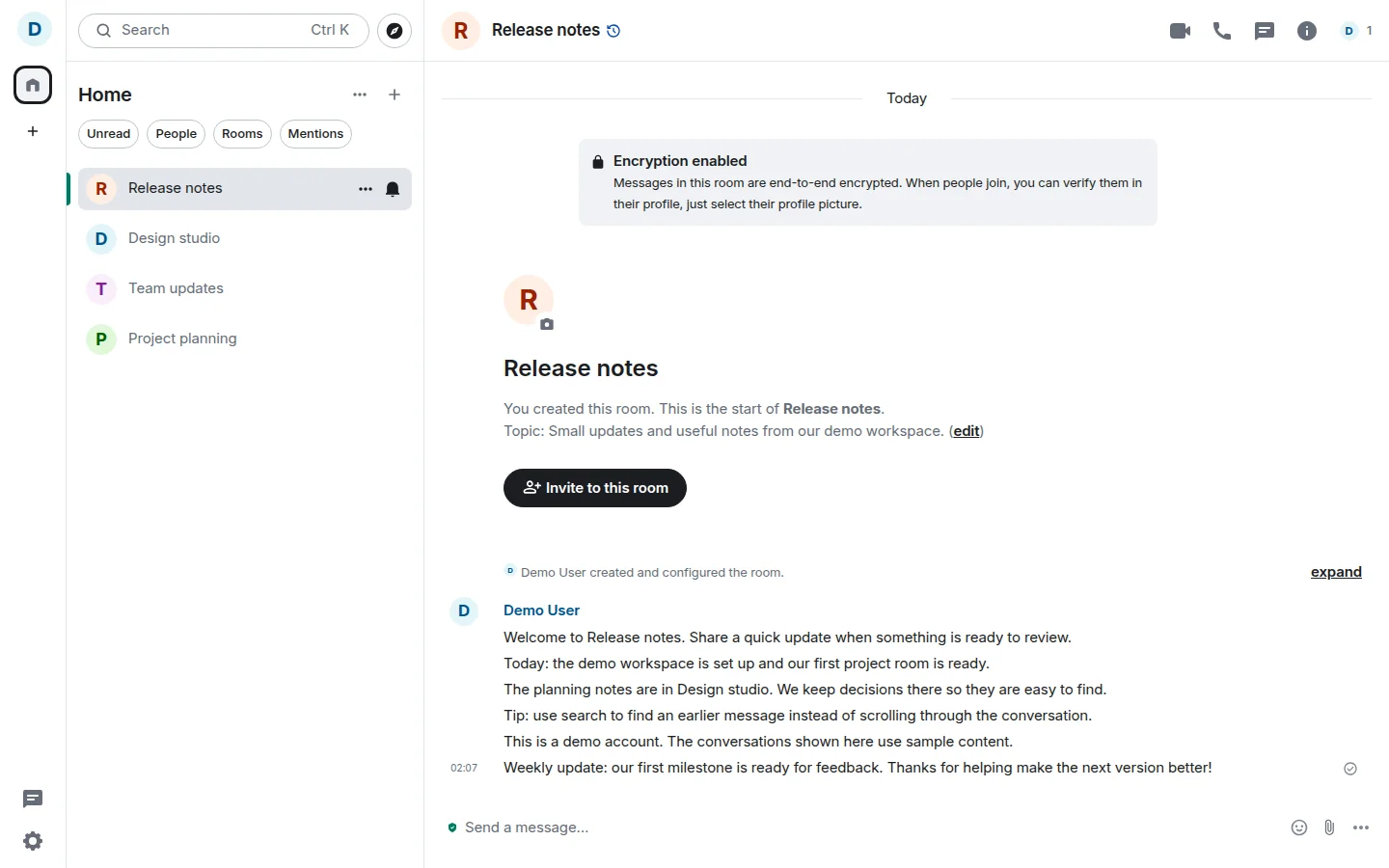Click the sent receipt checkmark icon

click(1350, 769)
